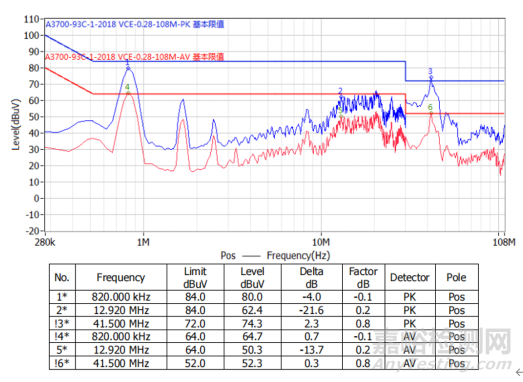Click the No. column header

62,277
